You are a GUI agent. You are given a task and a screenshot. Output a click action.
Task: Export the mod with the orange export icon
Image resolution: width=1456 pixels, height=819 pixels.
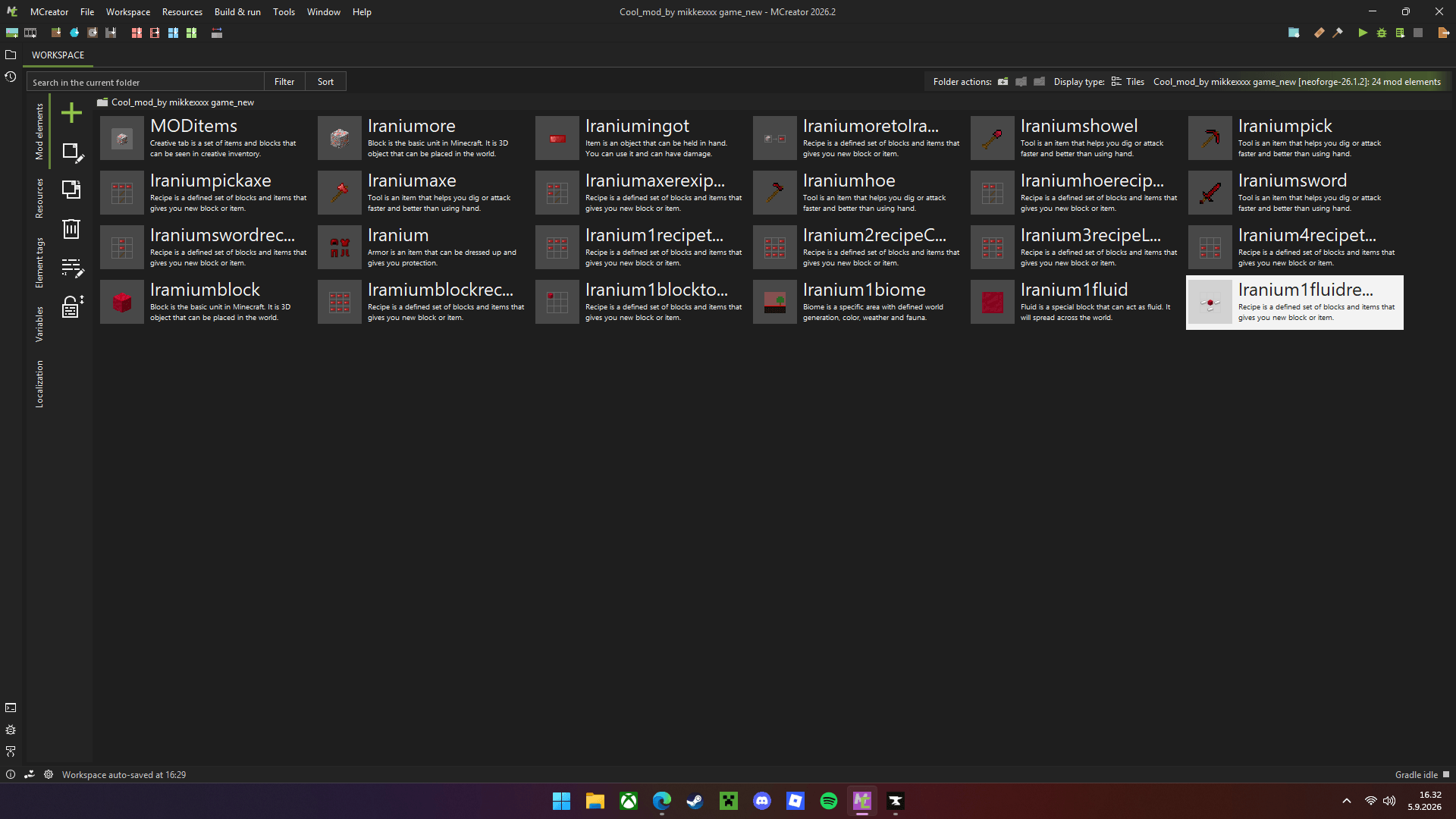tap(1443, 33)
